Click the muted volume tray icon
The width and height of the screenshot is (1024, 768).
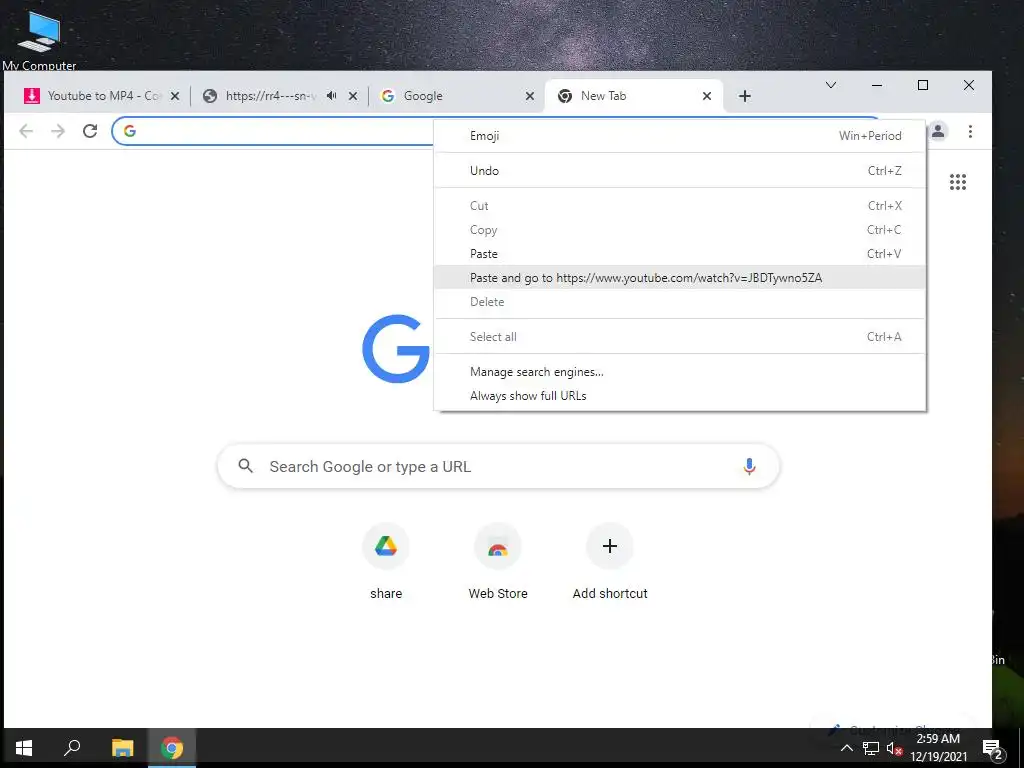894,748
